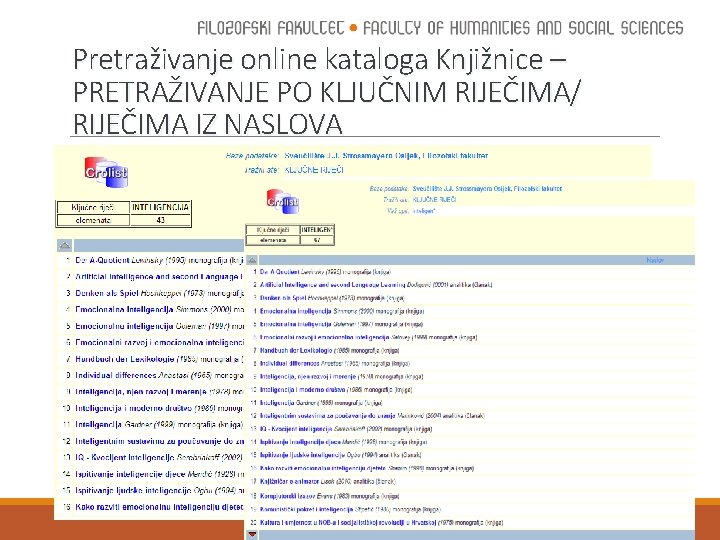The height and width of the screenshot is (540, 720).
Task: Open 'Individual differences' in INTELIGENCIJA results
Action: [116, 376]
